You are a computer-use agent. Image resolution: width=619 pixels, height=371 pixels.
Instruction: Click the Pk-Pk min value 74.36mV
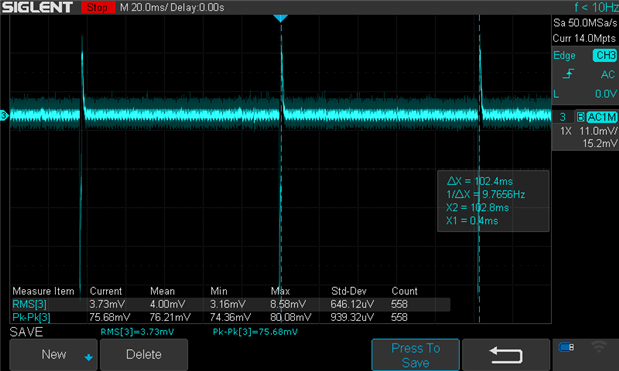coord(231,317)
